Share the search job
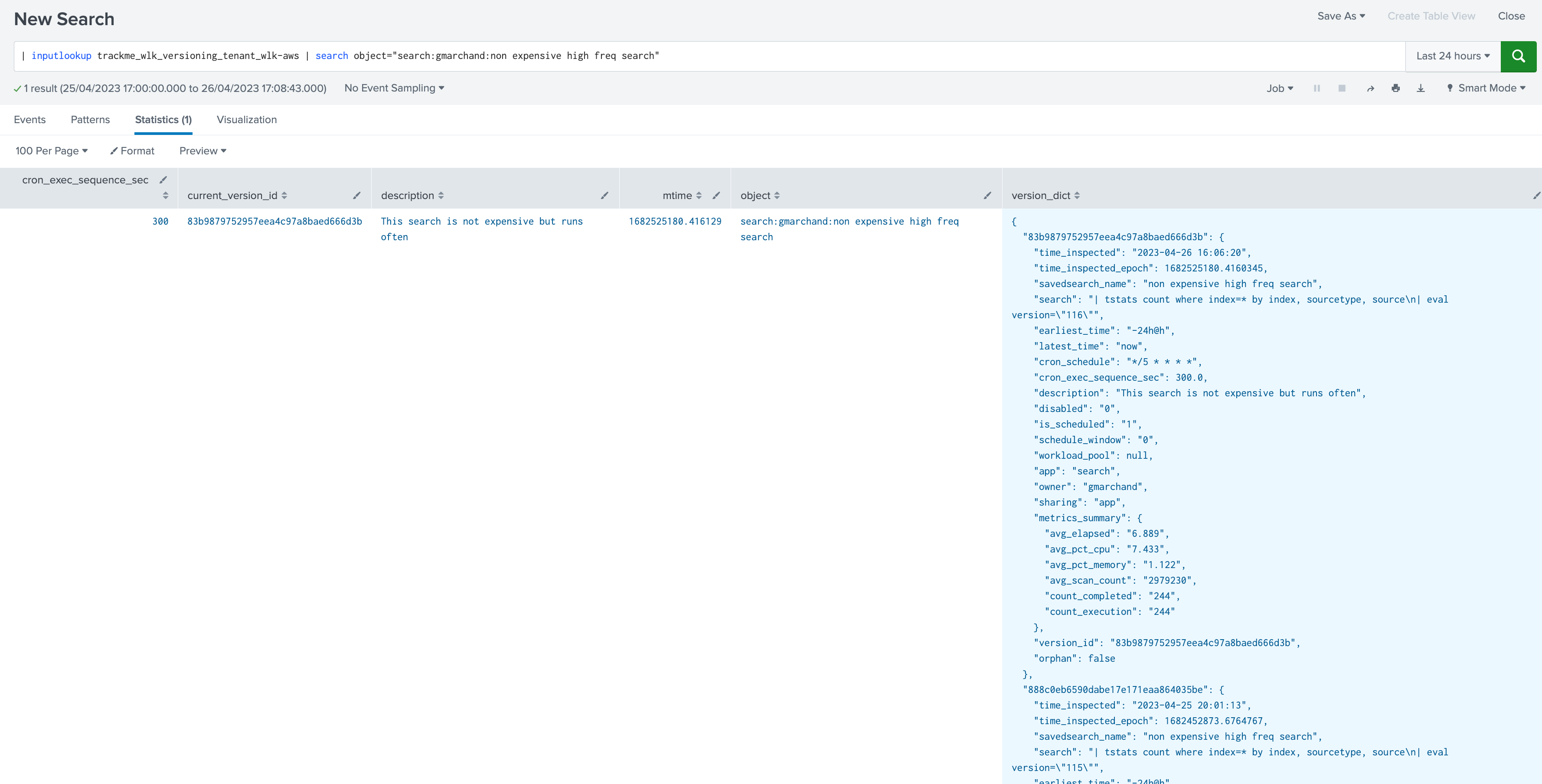Image resolution: width=1542 pixels, height=784 pixels. pyautogui.click(x=1371, y=88)
